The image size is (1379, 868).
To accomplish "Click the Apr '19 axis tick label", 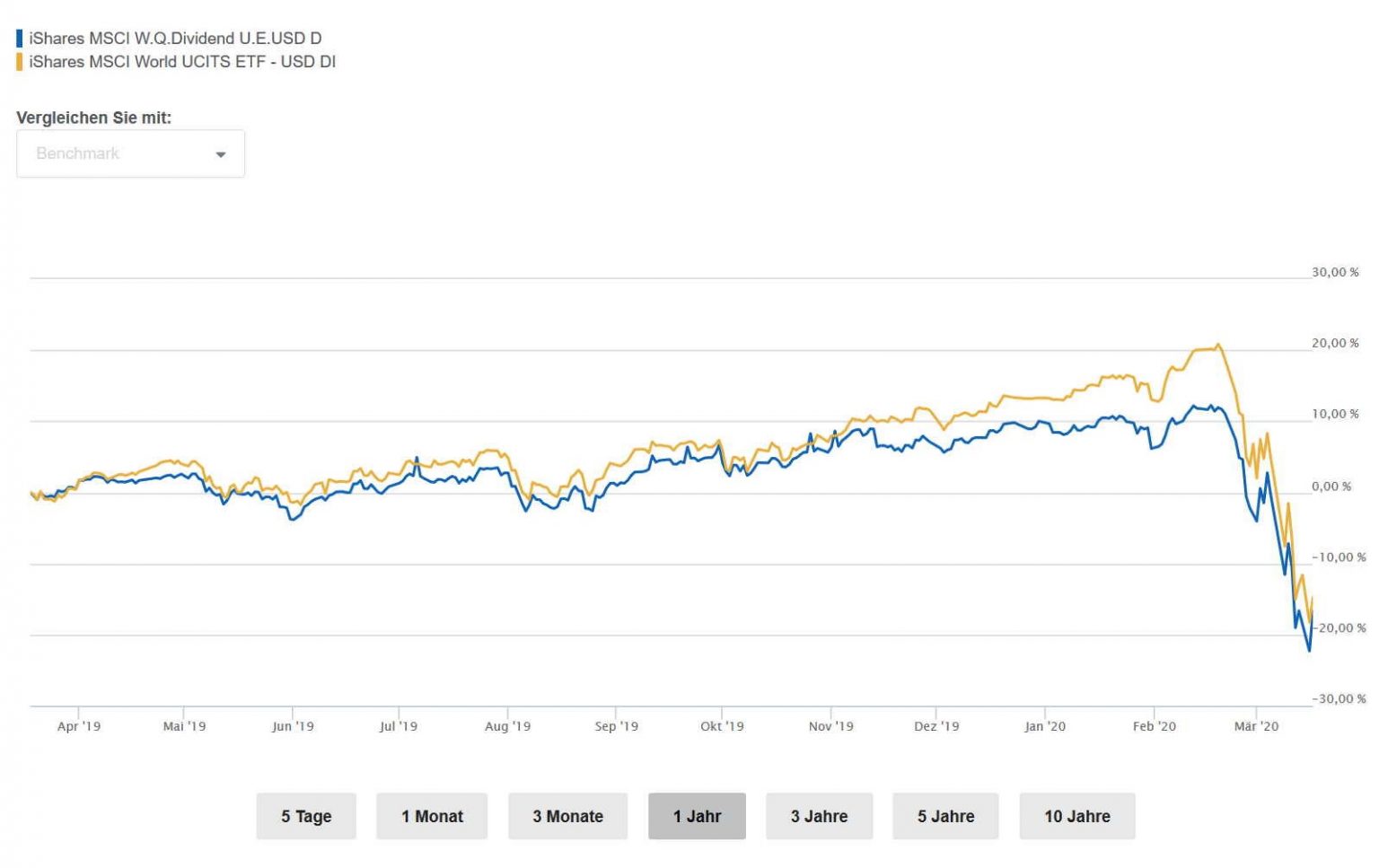I will click(79, 726).
